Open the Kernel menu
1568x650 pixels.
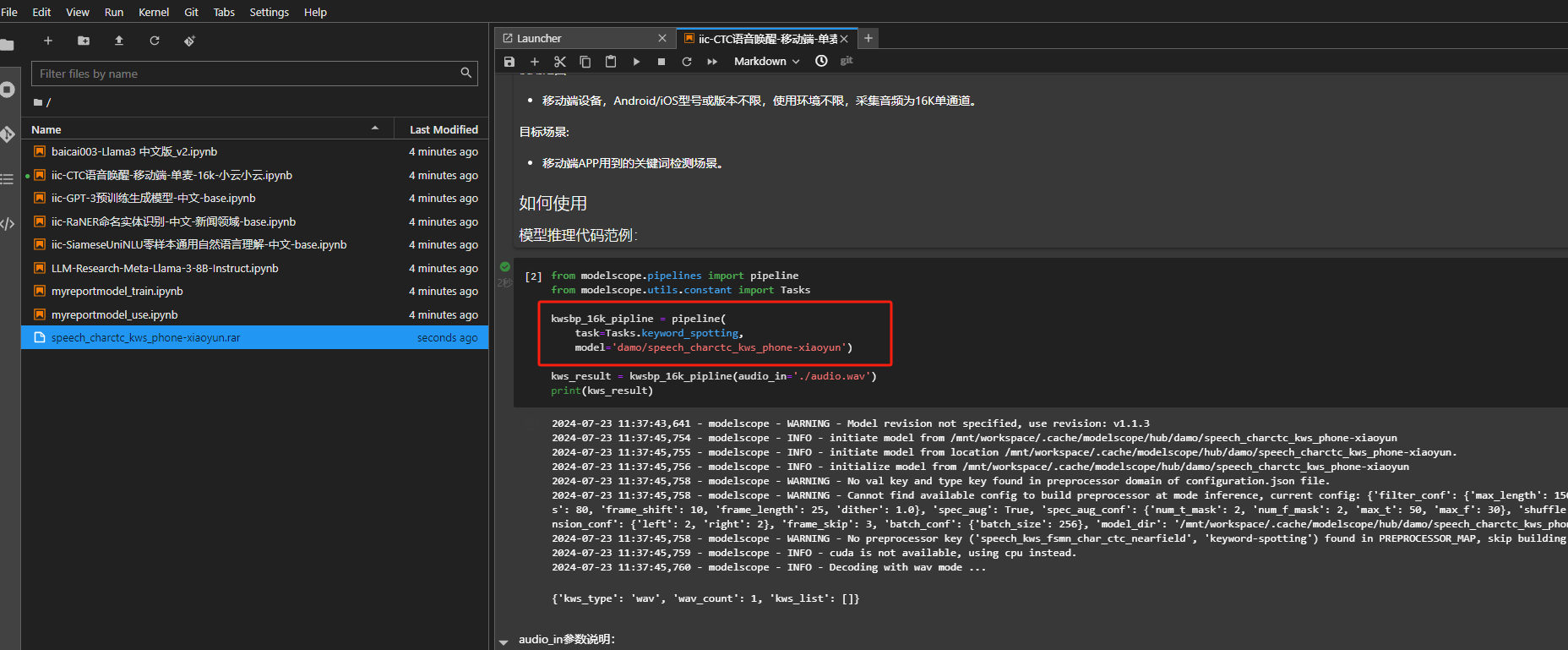[154, 12]
